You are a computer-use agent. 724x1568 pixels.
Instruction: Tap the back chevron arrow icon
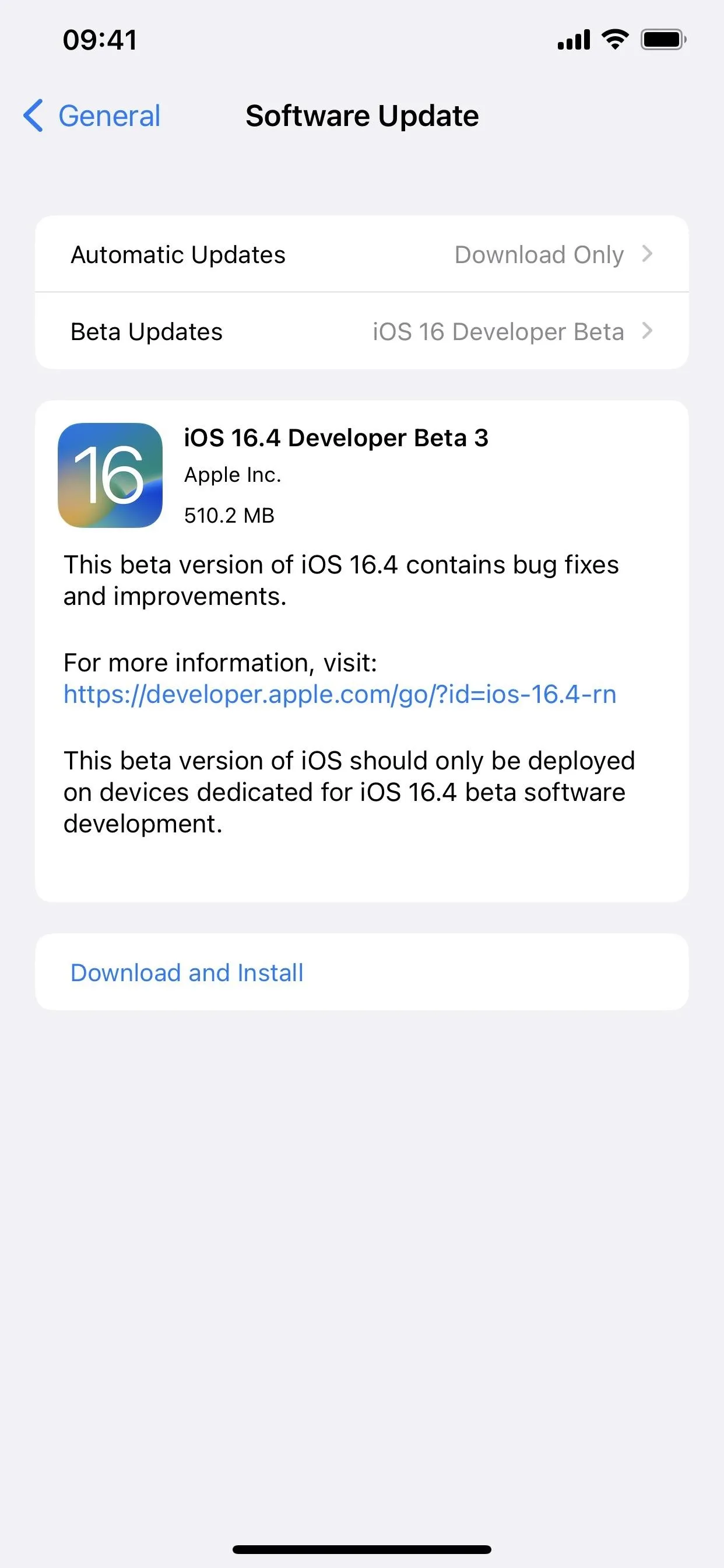pyautogui.click(x=33, y=116)
